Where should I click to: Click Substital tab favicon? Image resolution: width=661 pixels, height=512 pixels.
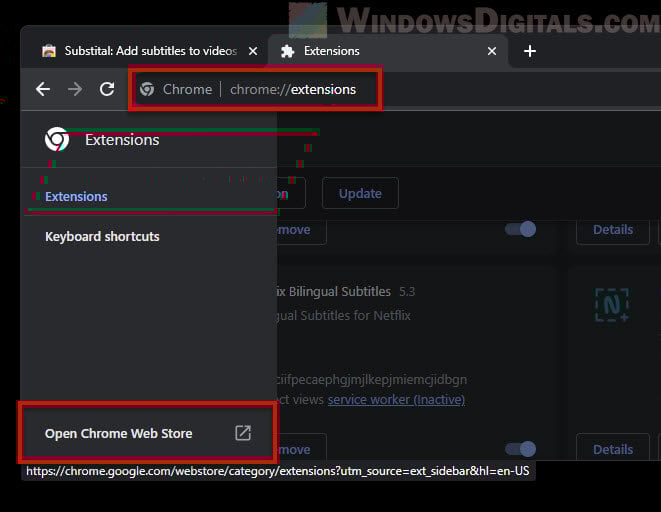click(x=49, y=51)
